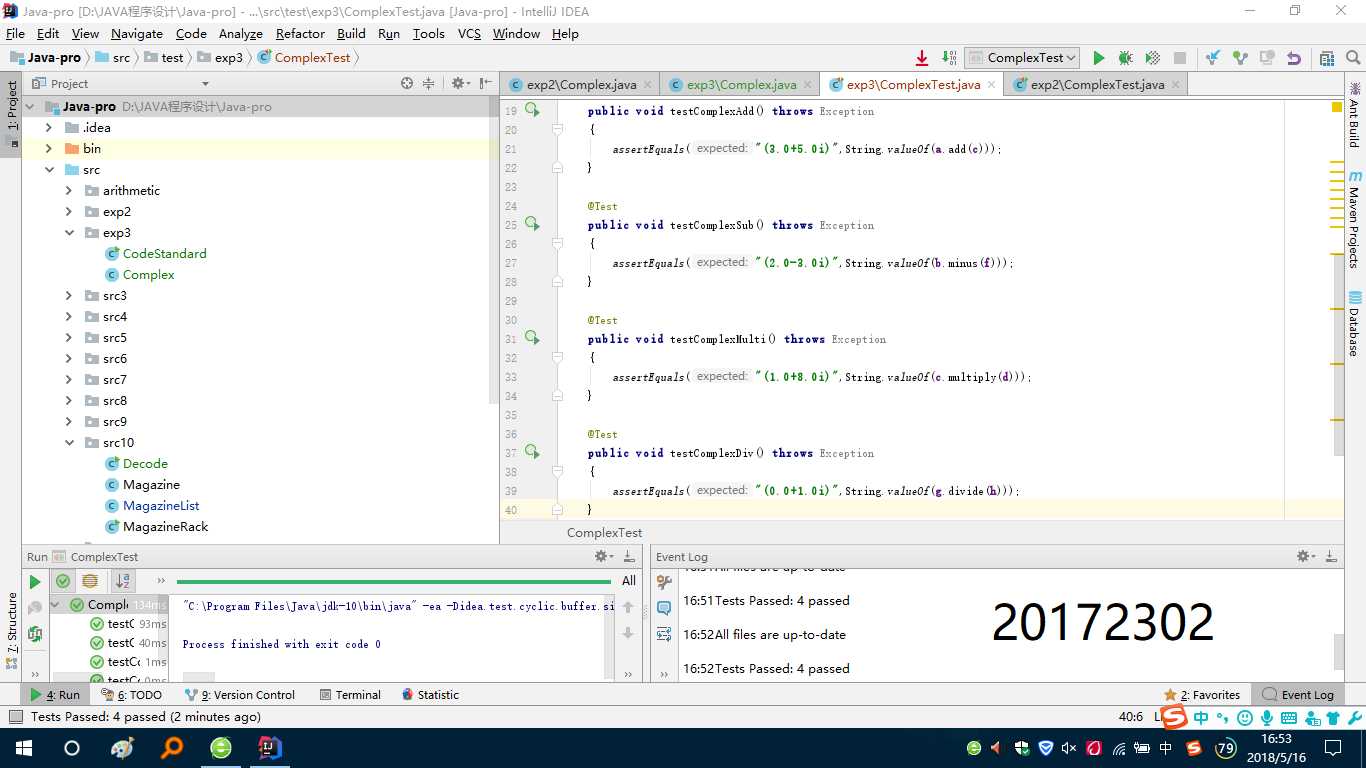Open the 9: Version Control tool window
1366x768 pixels.
[241, 695]
